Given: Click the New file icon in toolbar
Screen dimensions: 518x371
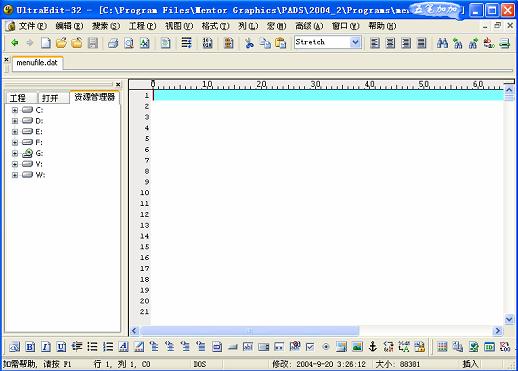Looking at the screenshot, I should point(46,43).
